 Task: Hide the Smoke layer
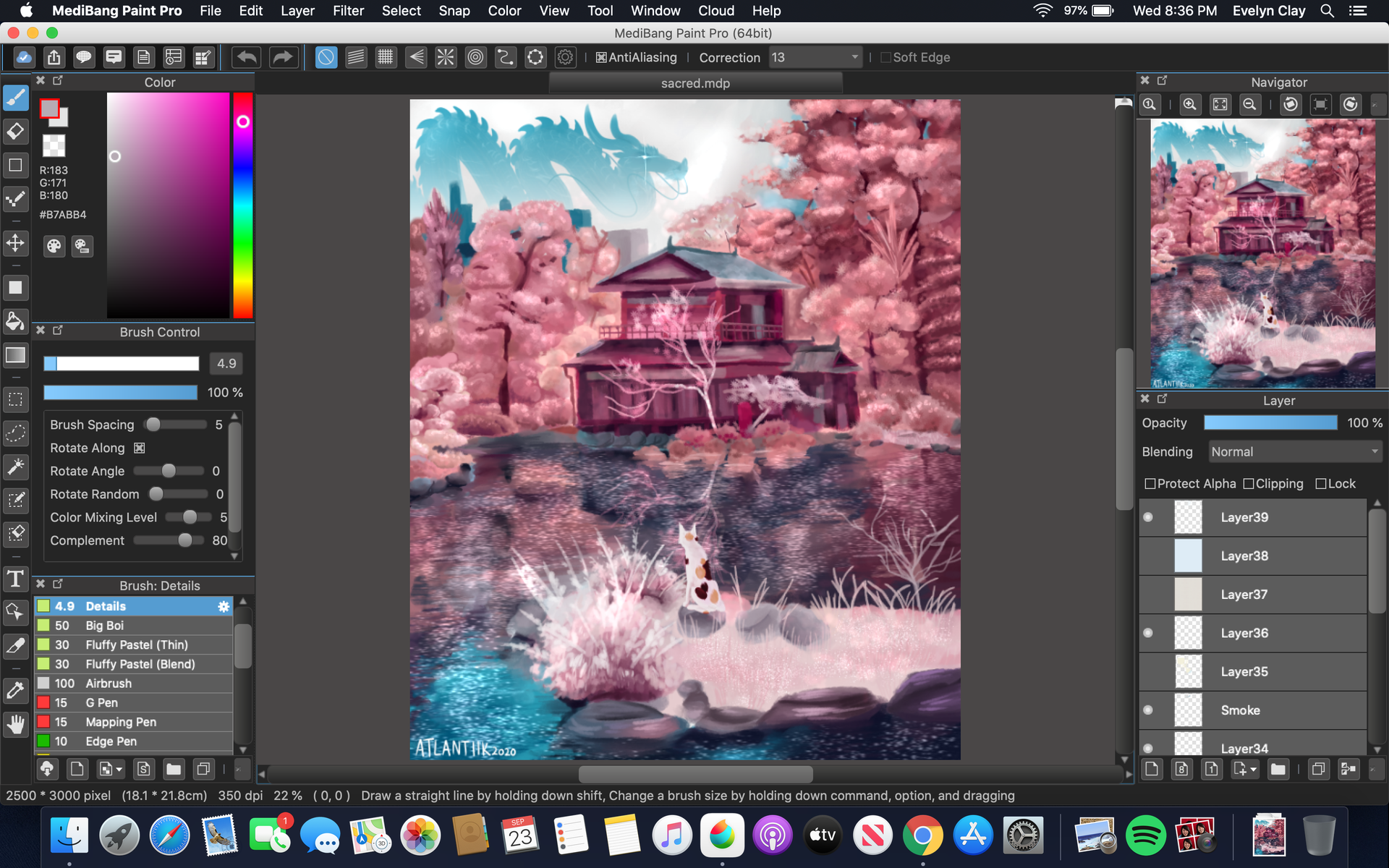coord(1148,710)
